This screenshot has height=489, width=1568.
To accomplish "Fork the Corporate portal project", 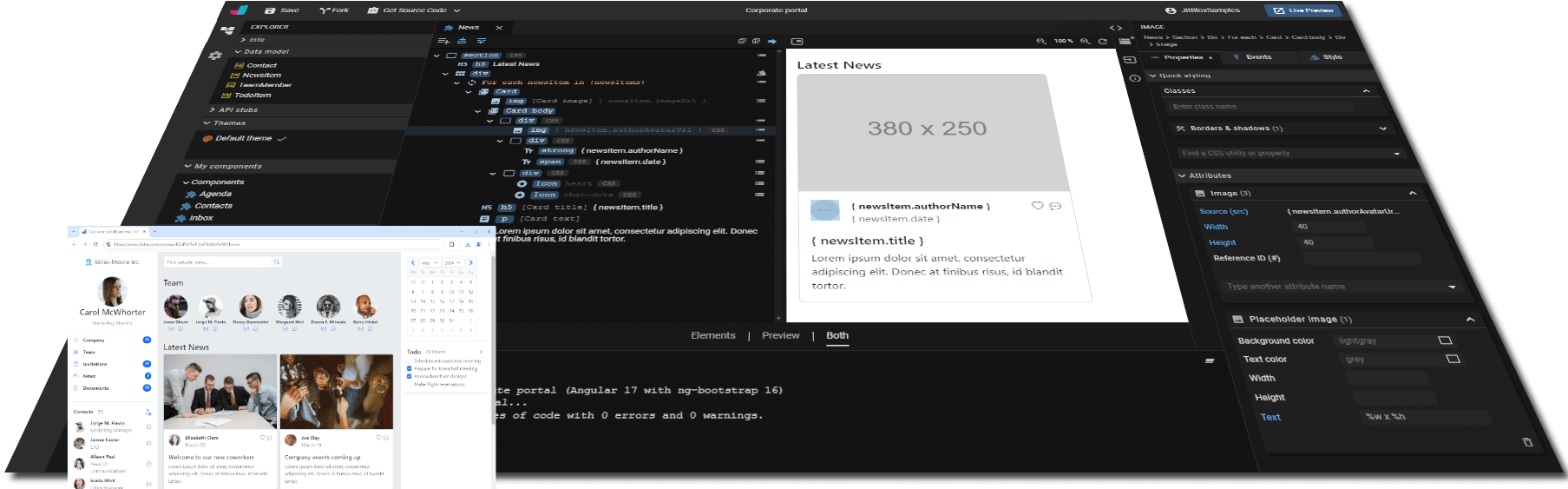I will click(x=334, y=10).
